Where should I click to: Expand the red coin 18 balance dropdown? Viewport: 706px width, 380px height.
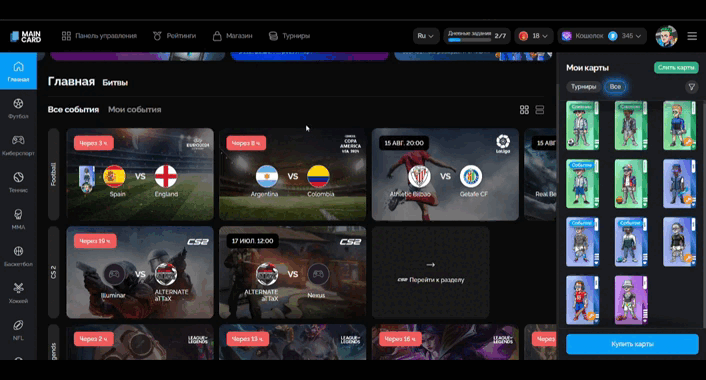[x=534, y=36]
